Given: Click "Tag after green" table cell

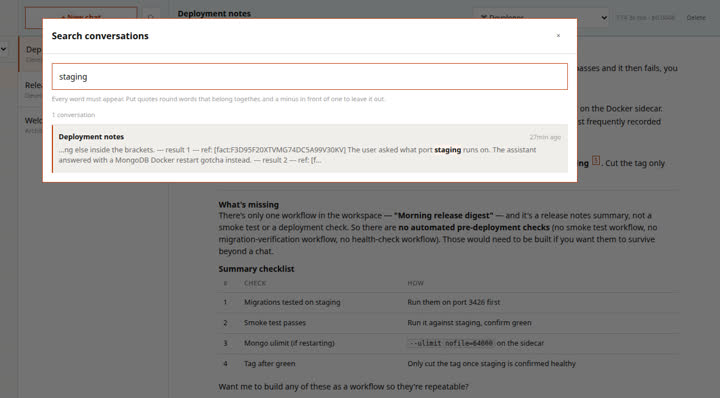Looking at the screenshot, I should click(270, 364).
